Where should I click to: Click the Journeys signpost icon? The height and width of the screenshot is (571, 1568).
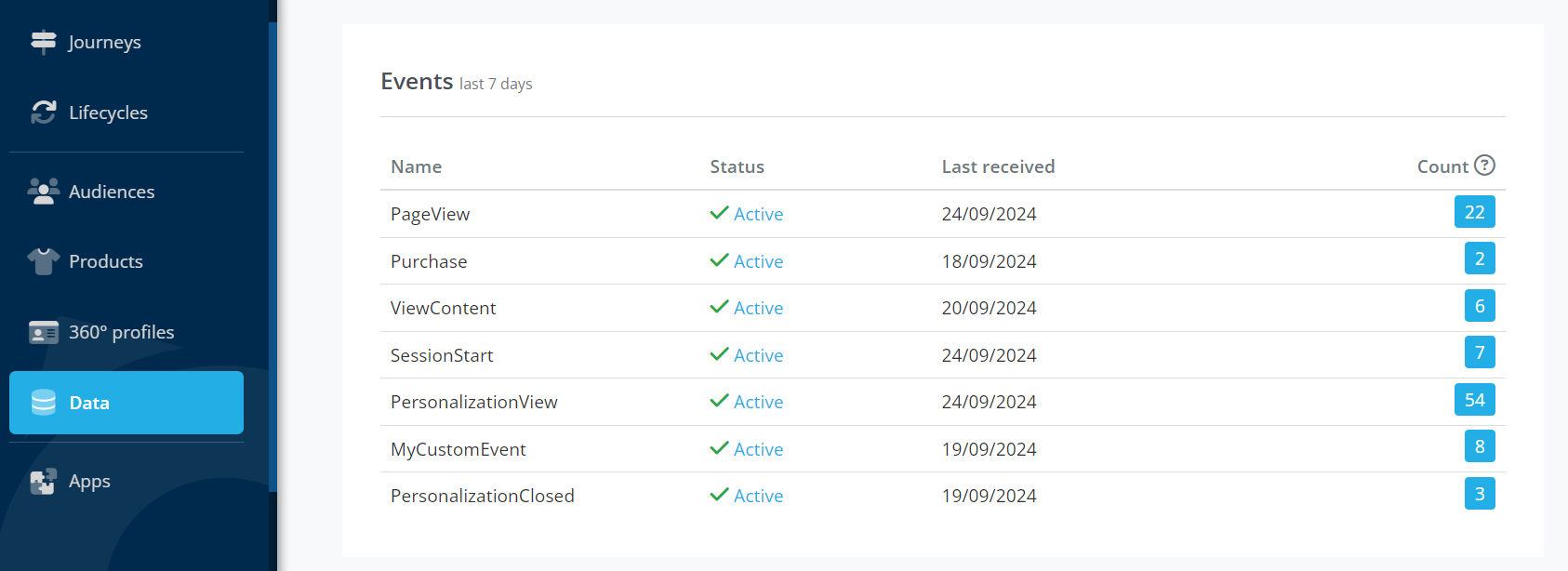[44, 42]
